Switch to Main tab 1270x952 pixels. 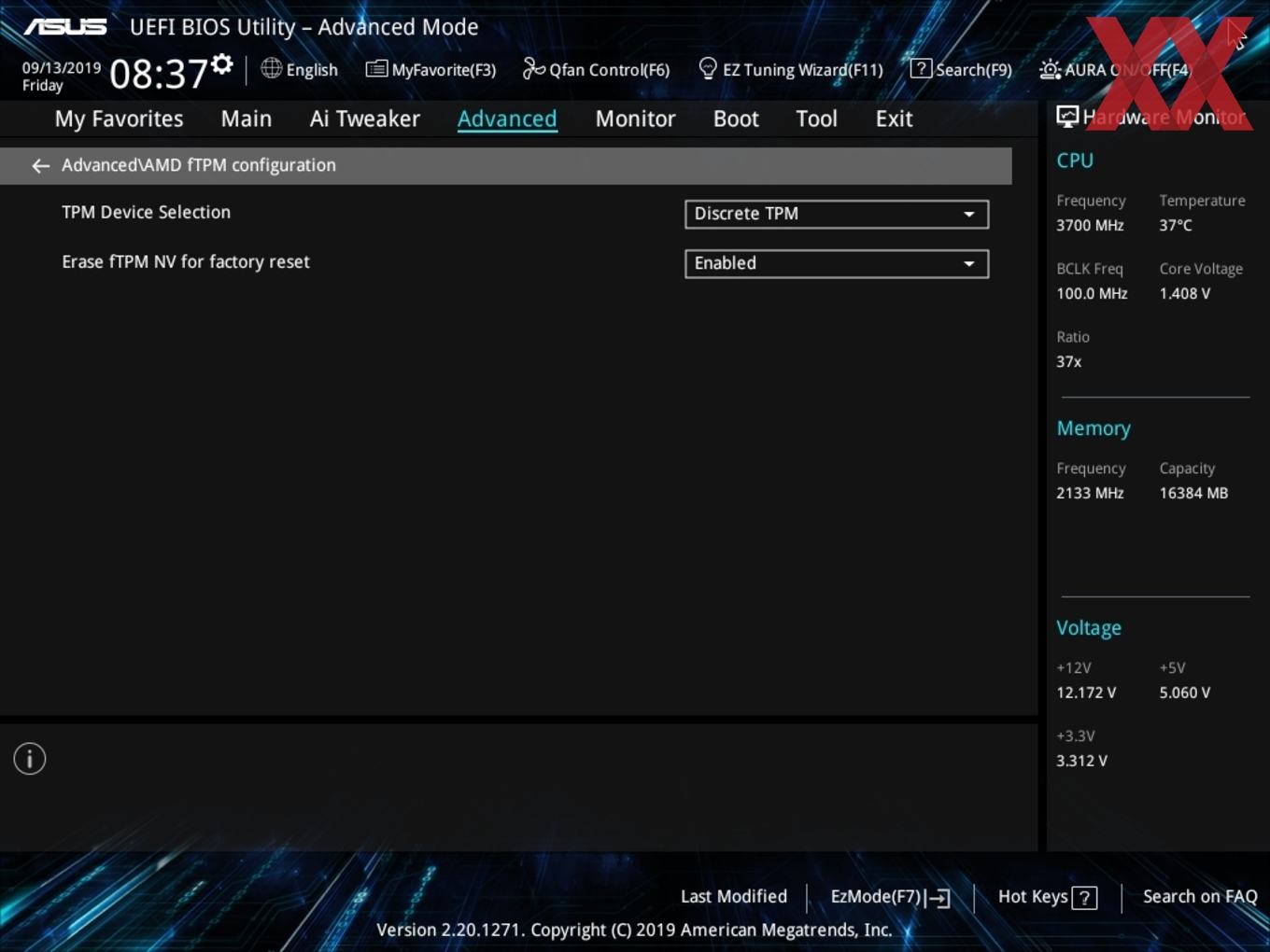coord(247,119)
